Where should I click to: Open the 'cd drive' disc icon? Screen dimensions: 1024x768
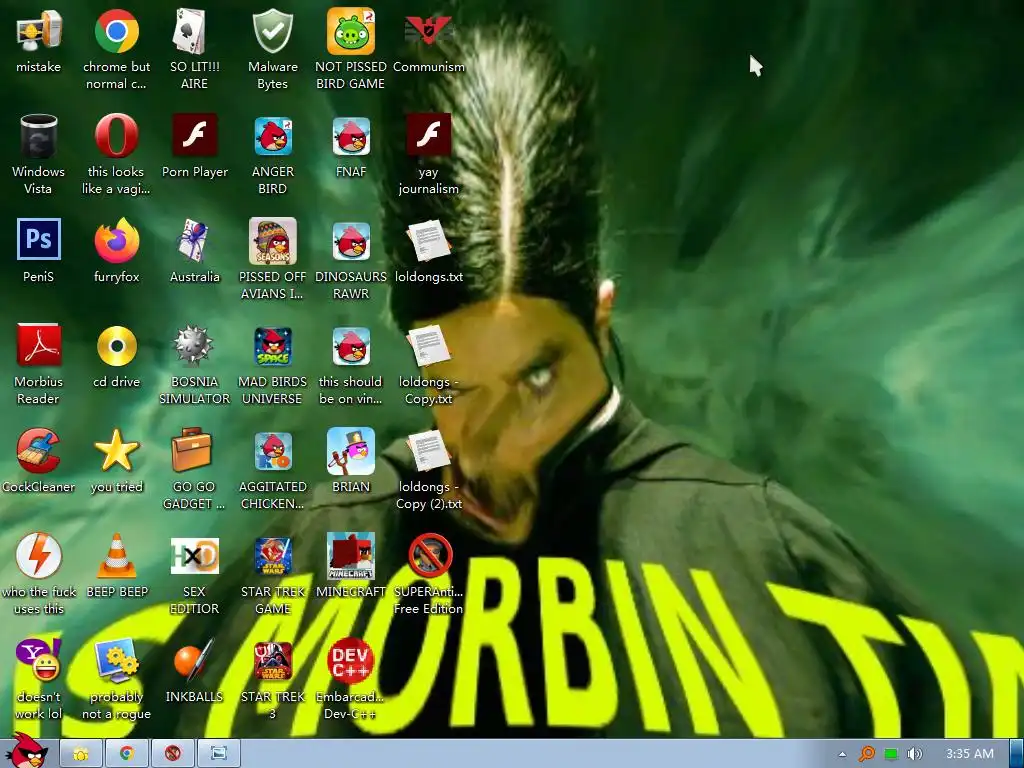117,345
